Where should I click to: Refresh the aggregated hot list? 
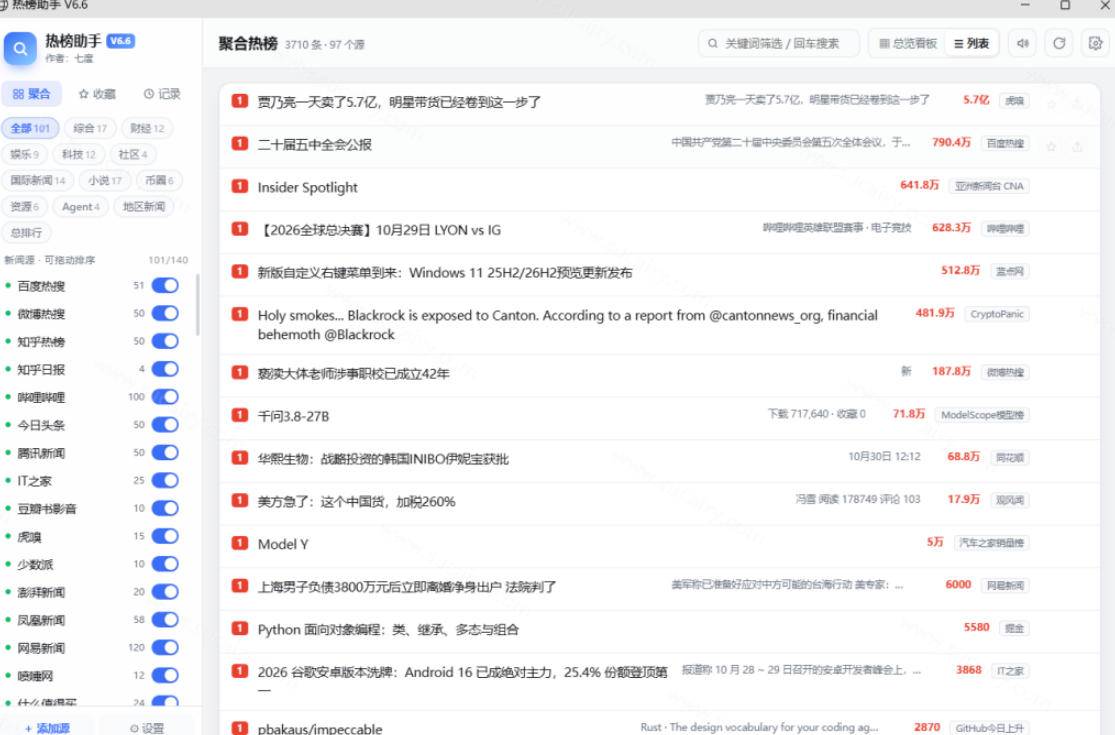[1059, 43]
